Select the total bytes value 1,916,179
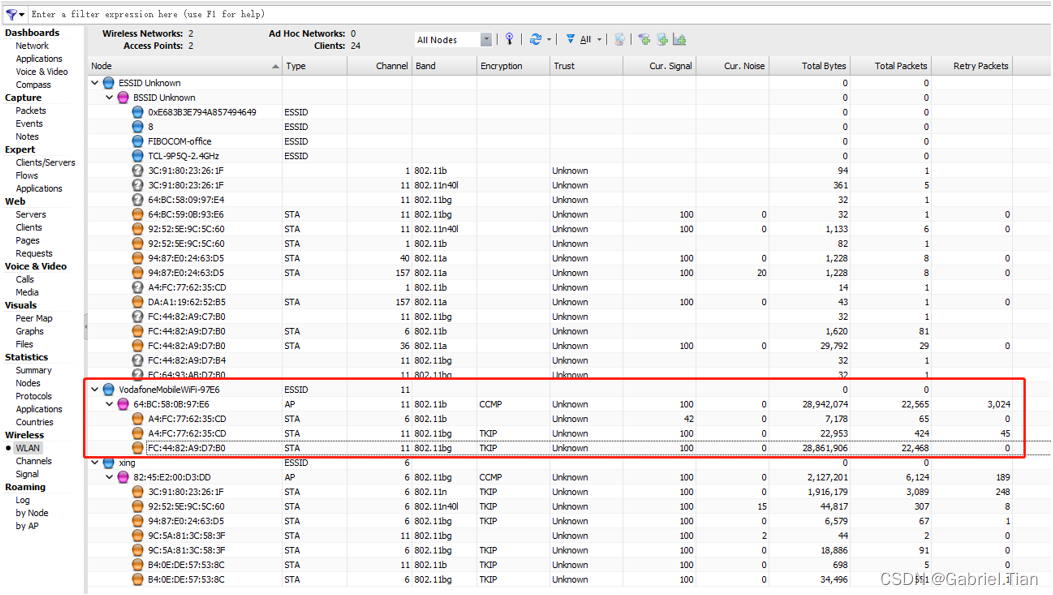This screenshot has height=595, width=1053. point(827,492)
